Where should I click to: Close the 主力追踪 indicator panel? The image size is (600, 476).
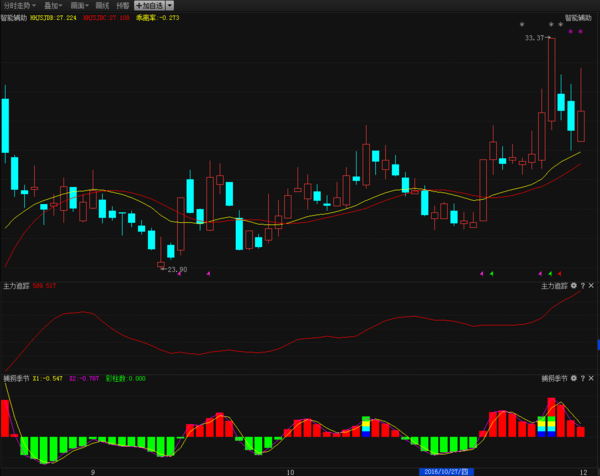(x=592, y=286)
